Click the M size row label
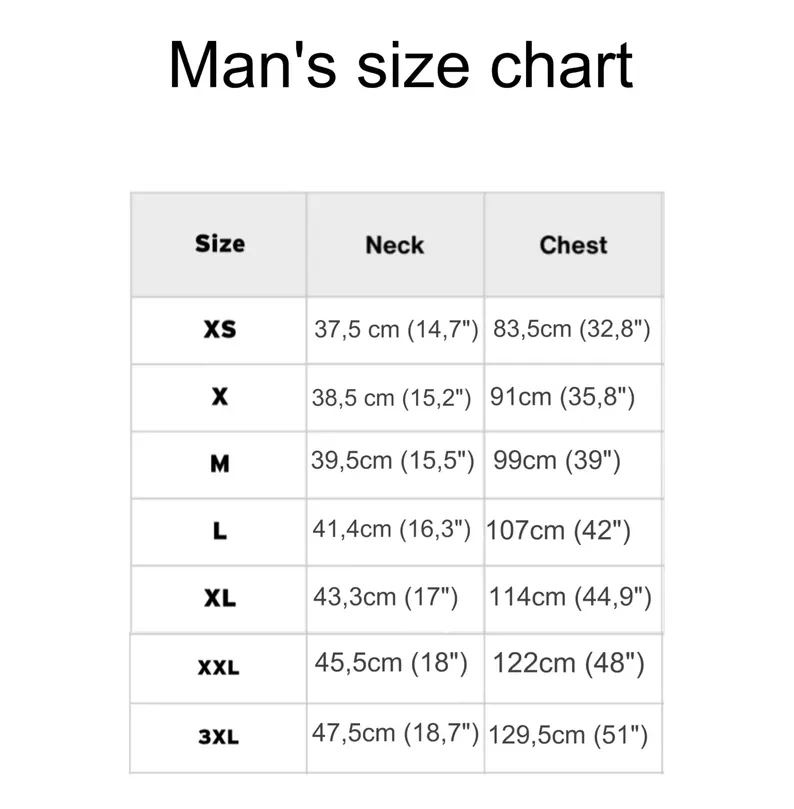Image resolution: width=794 pixels, height=809 pixels. (x=220, y=464)
